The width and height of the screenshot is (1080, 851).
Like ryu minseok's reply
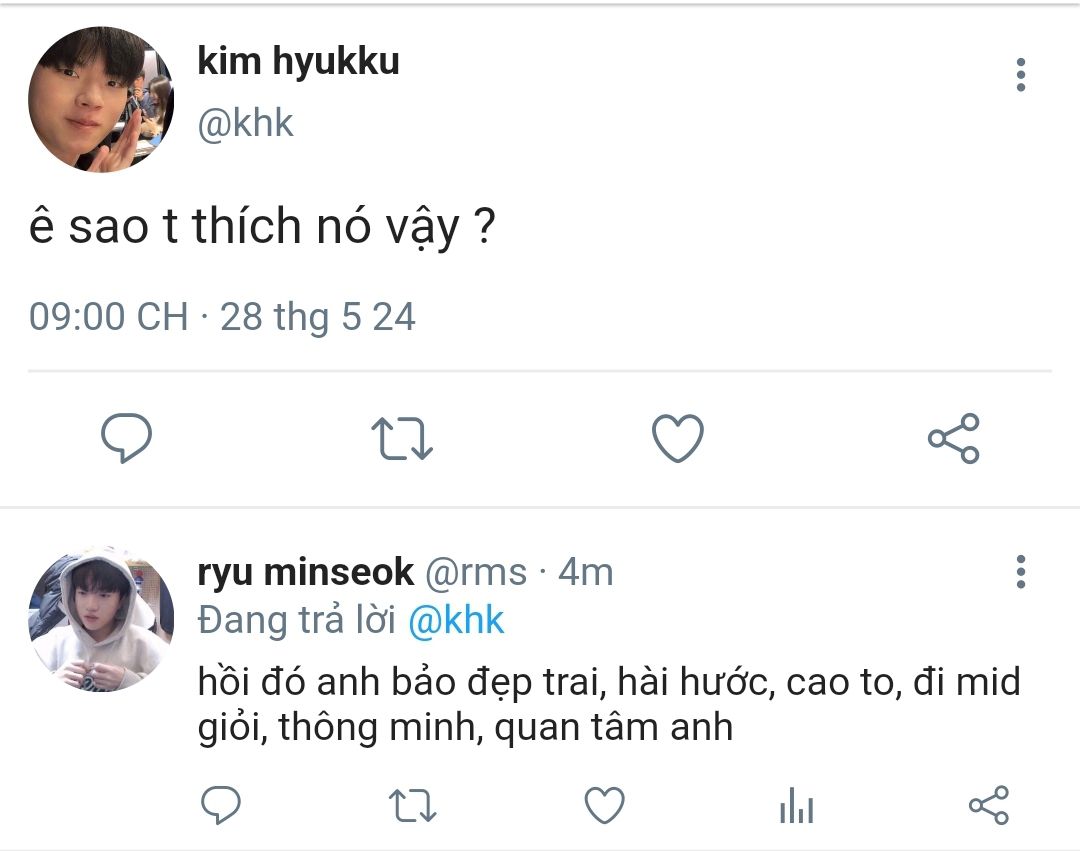coord(603,804)
